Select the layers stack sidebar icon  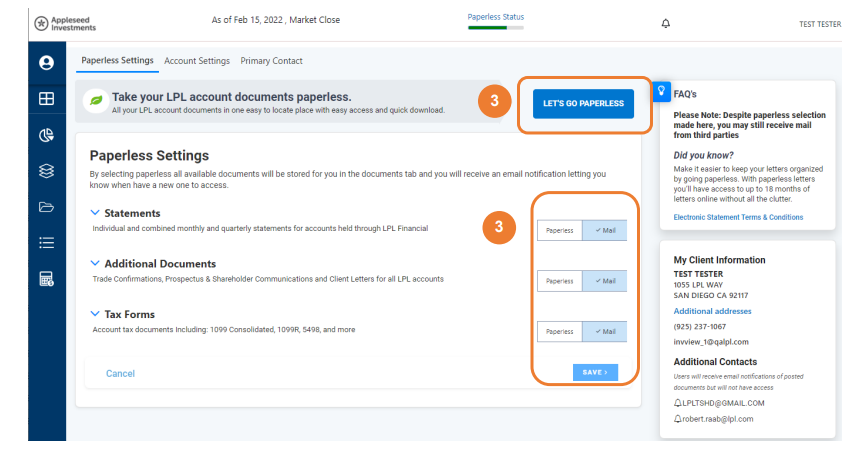pyautogui.click(x=46, y=171)
